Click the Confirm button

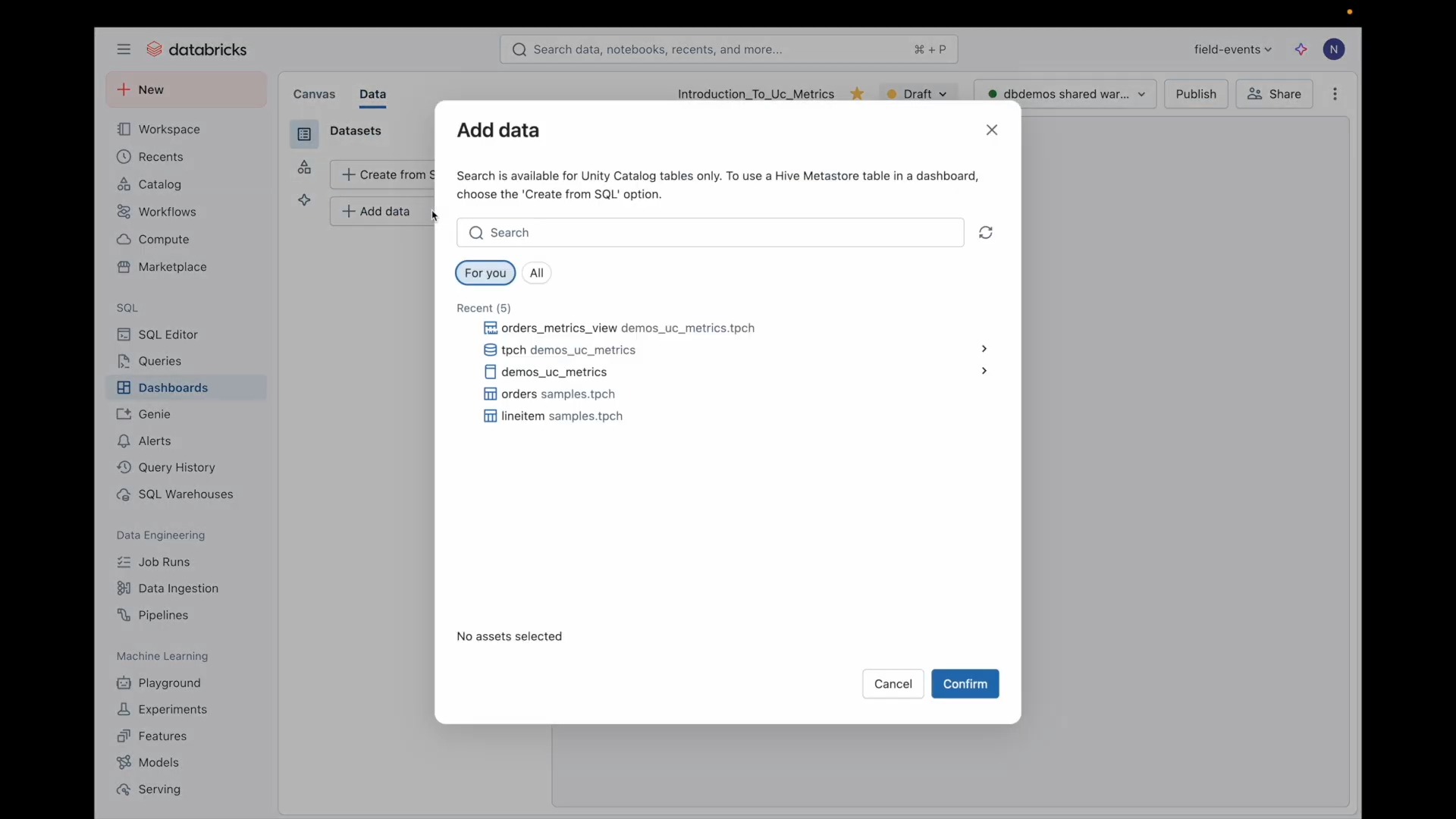[x=965, y=684]
